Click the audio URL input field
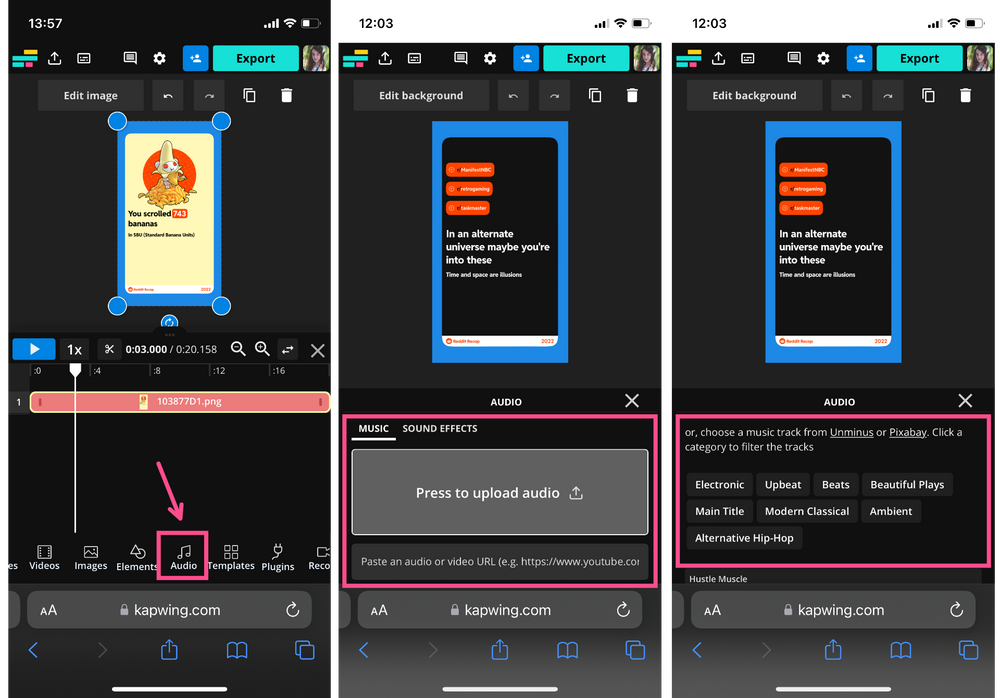 [500, 563]
